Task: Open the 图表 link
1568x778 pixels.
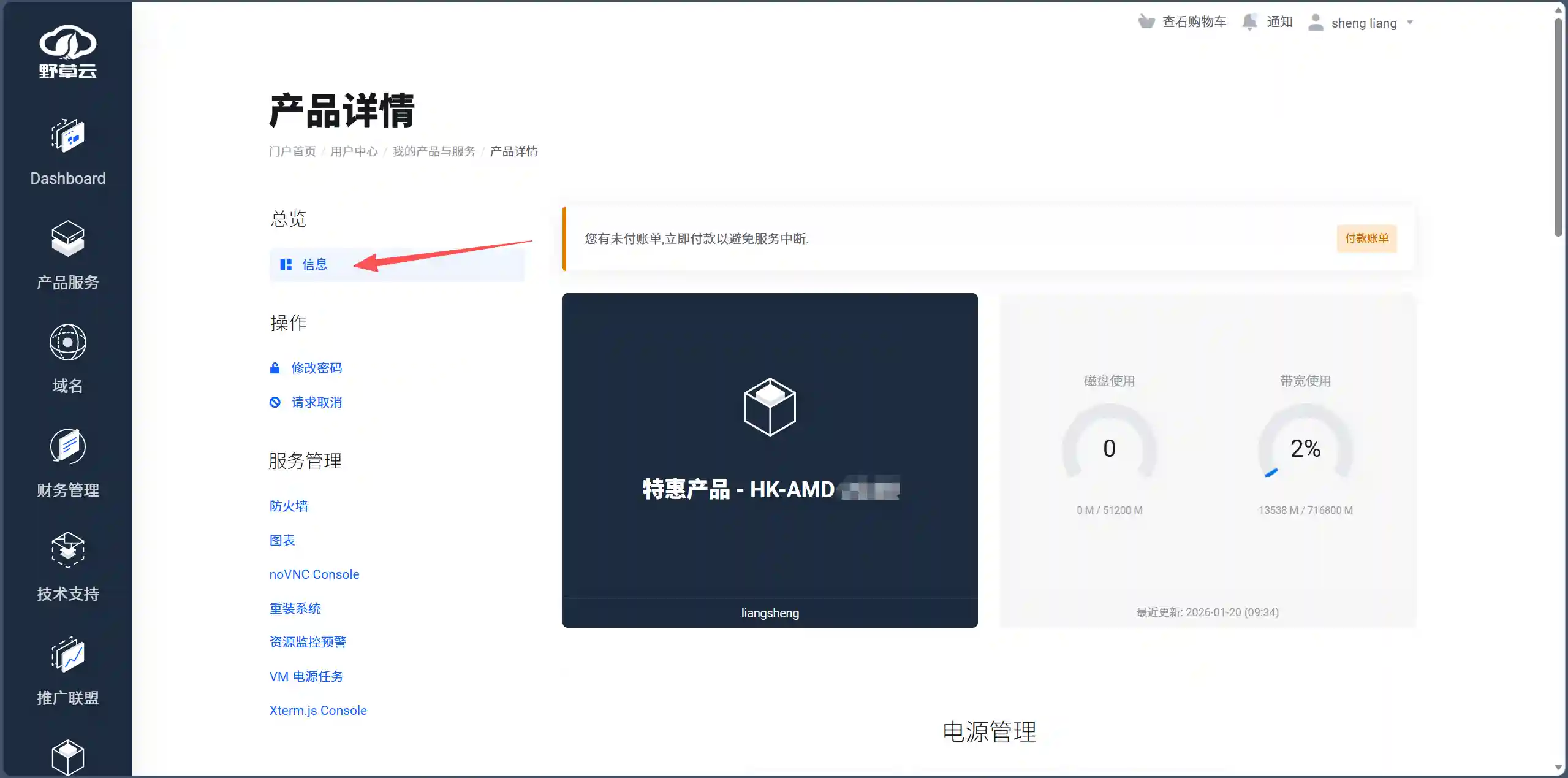Action: (x=282, y=540)
